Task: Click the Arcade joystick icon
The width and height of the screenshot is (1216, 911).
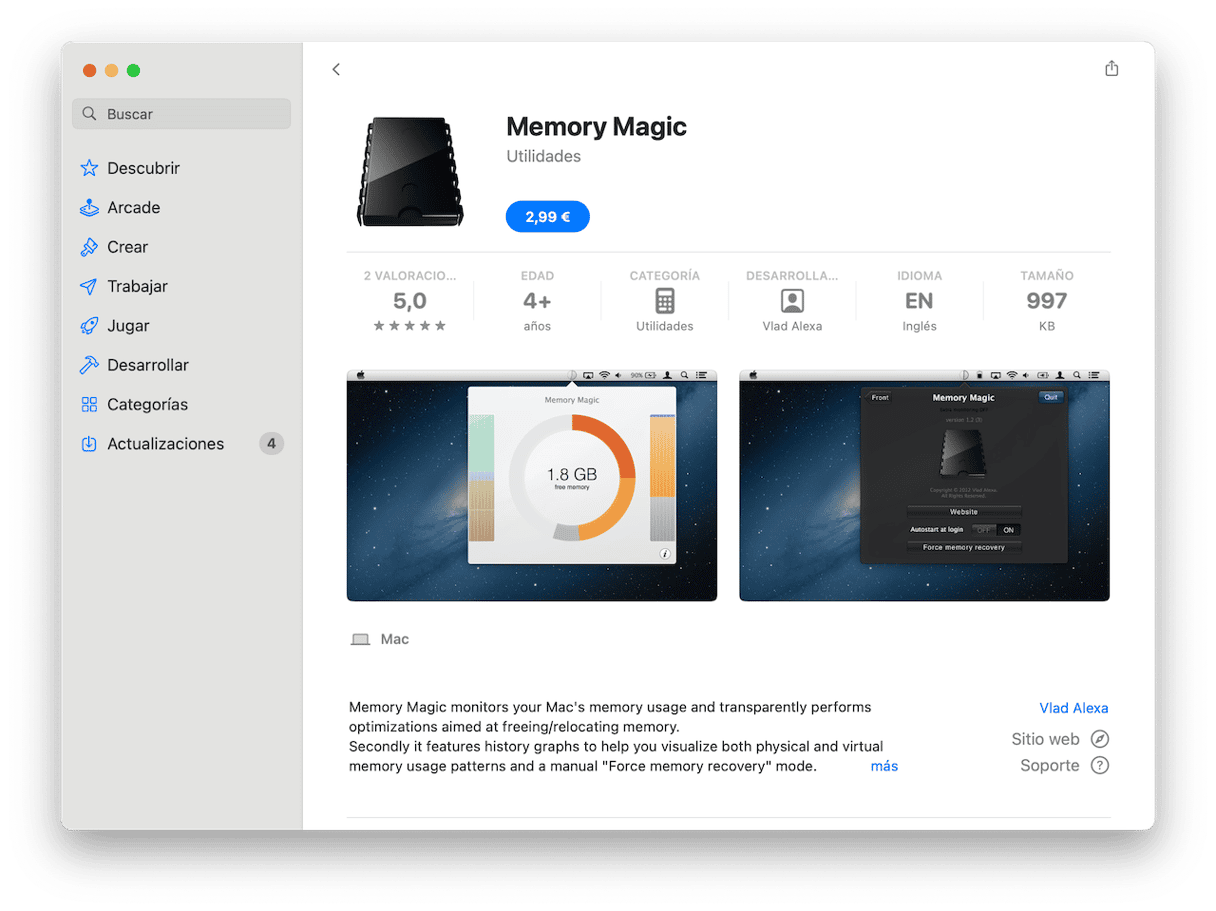Action: coord(89,208)
